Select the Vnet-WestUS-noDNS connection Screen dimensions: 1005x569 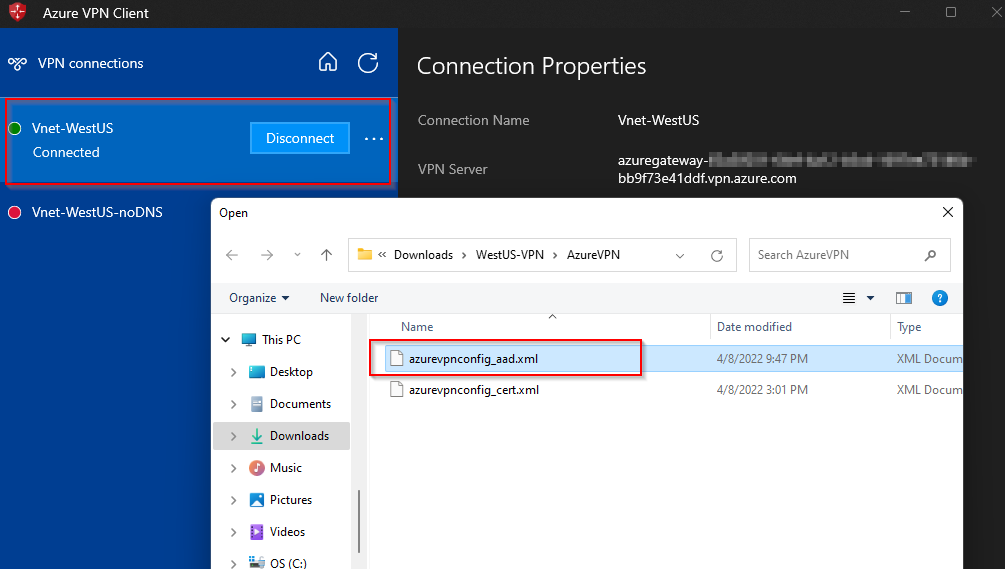[x=97, y=212]
